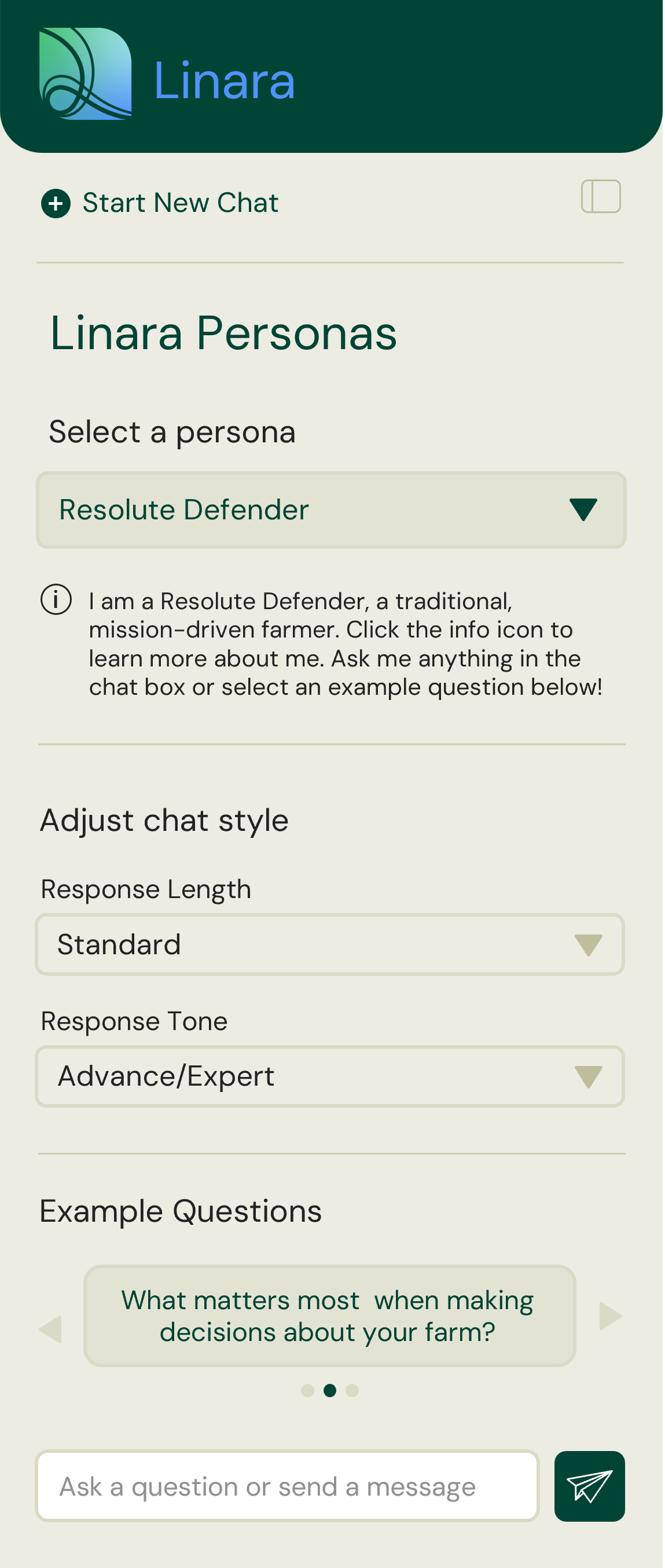Screen dimensions: 665x1568
Task: Start a new chat via its text link
Action: pos(180,203)
